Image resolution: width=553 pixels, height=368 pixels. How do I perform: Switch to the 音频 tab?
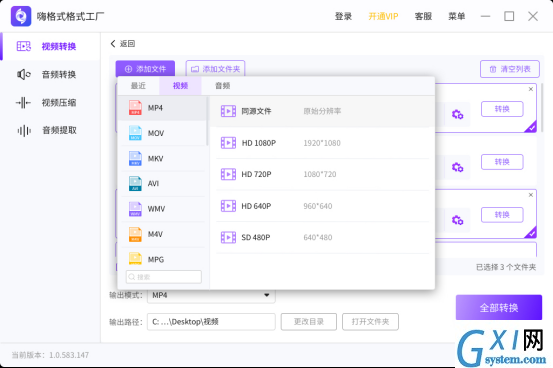[223, 86]
